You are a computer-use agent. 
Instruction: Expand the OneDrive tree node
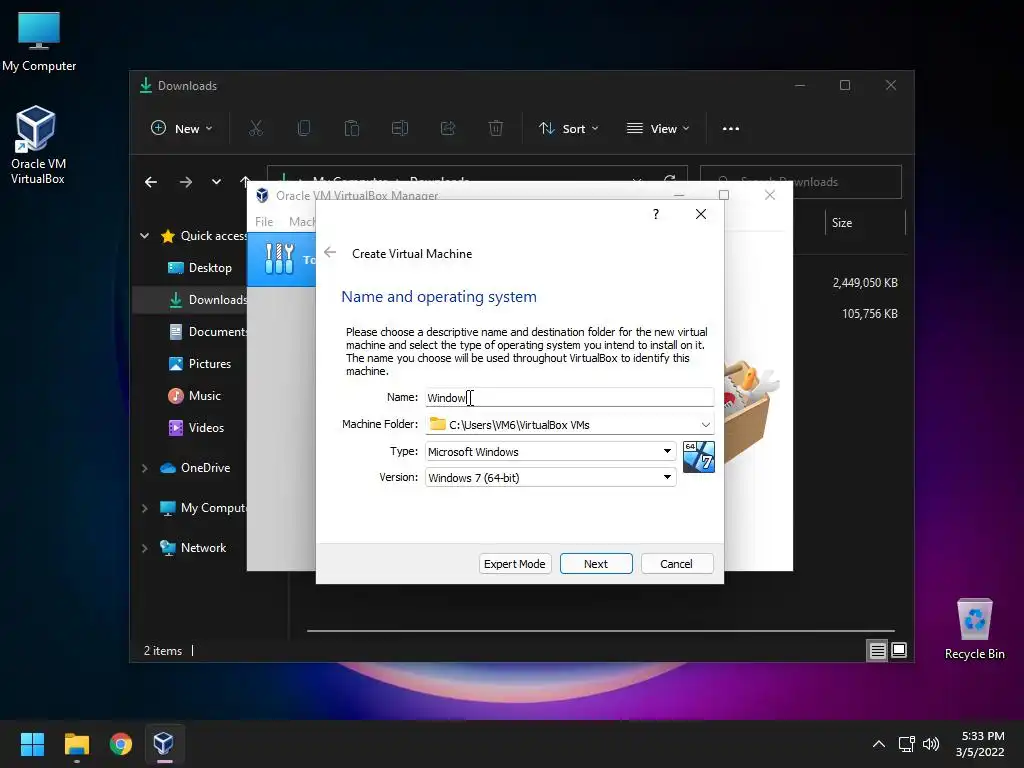[144, 468]
